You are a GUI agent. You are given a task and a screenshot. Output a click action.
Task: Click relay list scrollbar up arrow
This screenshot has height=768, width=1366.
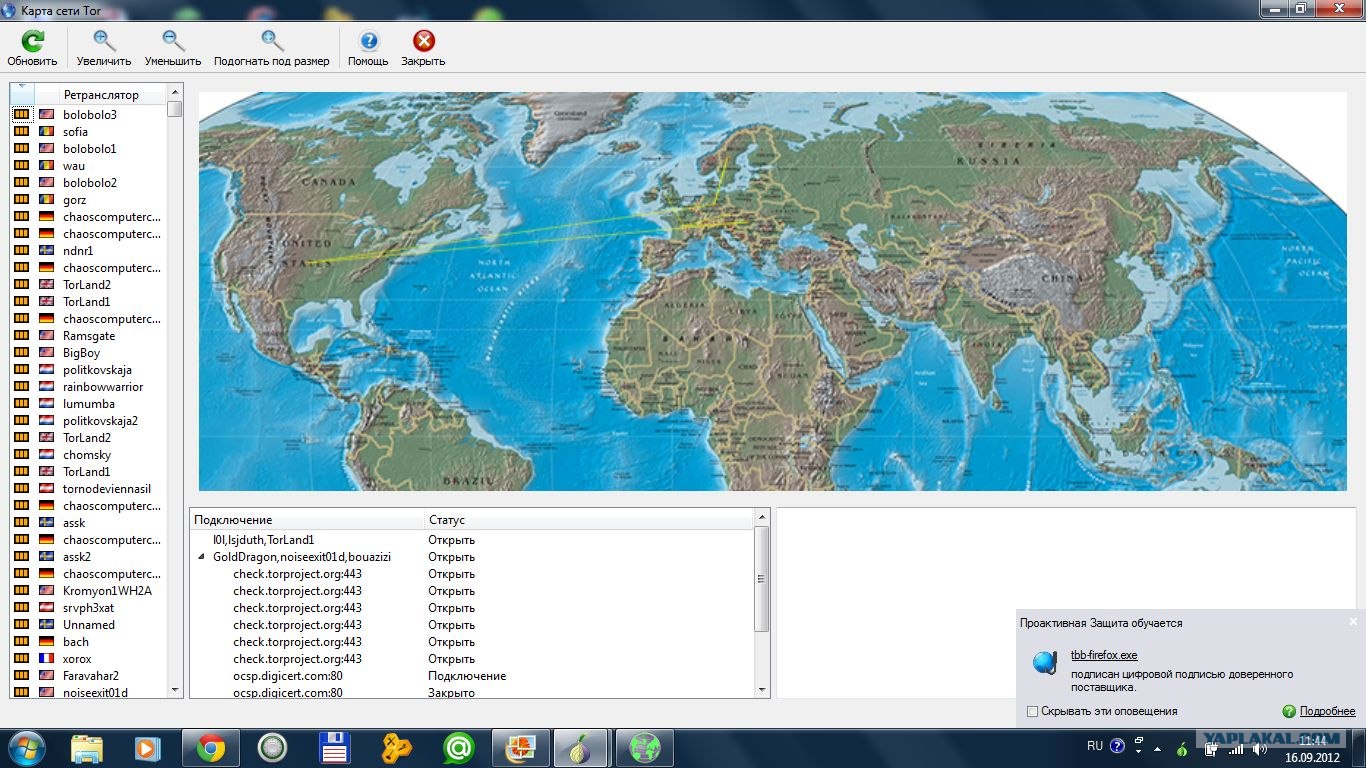pos(175,93)
